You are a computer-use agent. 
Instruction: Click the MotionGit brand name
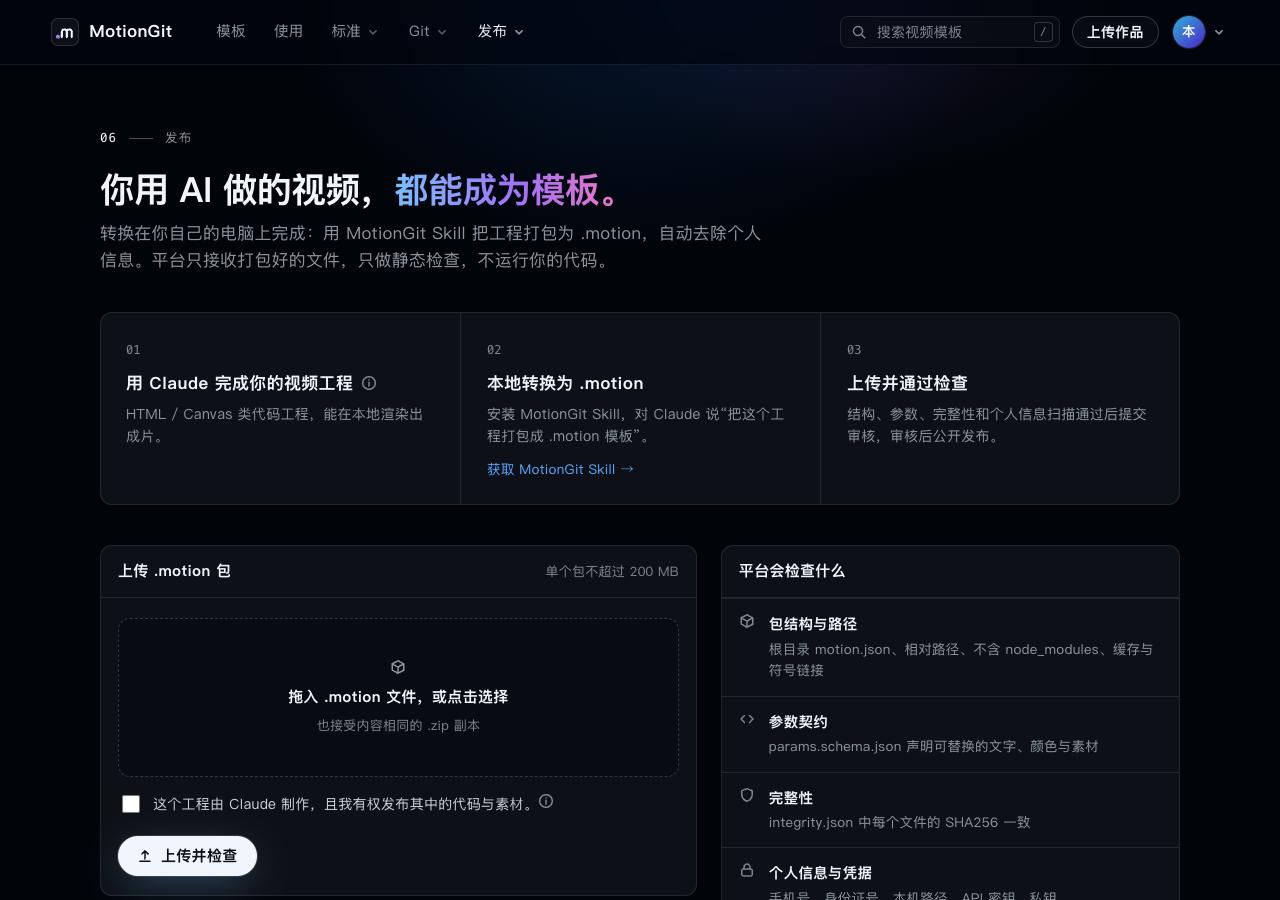(131, 32)
